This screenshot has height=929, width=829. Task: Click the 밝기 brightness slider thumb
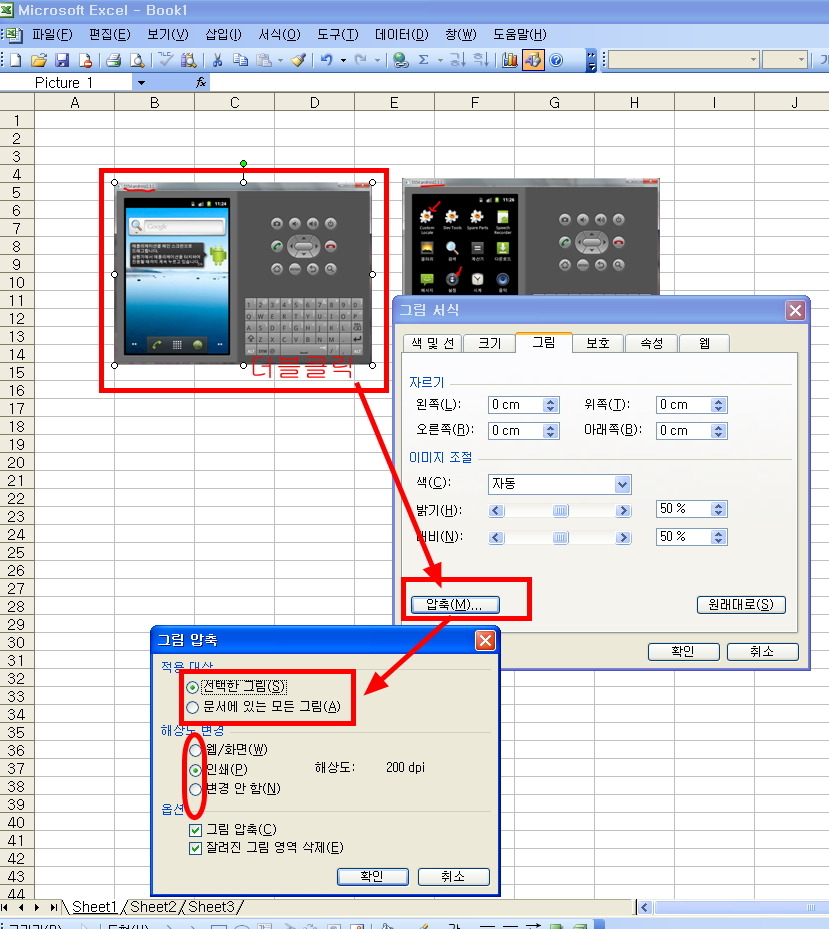coord(560,511)
